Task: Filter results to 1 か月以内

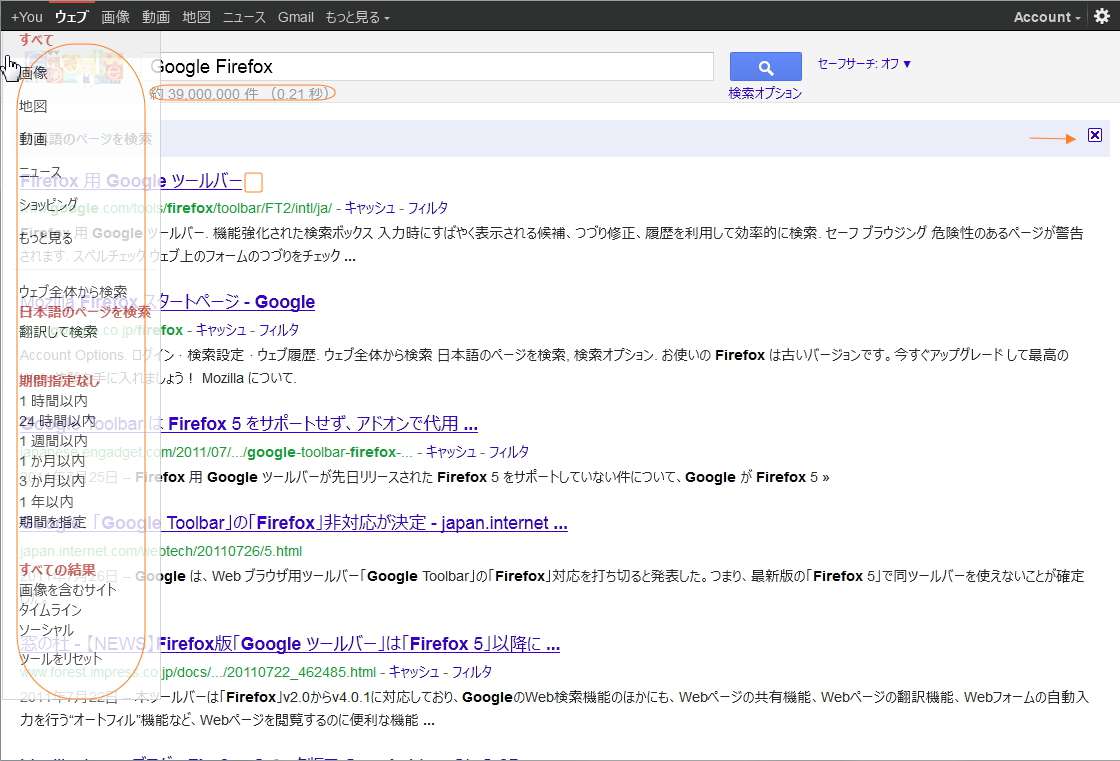Action: coord(52,461)
